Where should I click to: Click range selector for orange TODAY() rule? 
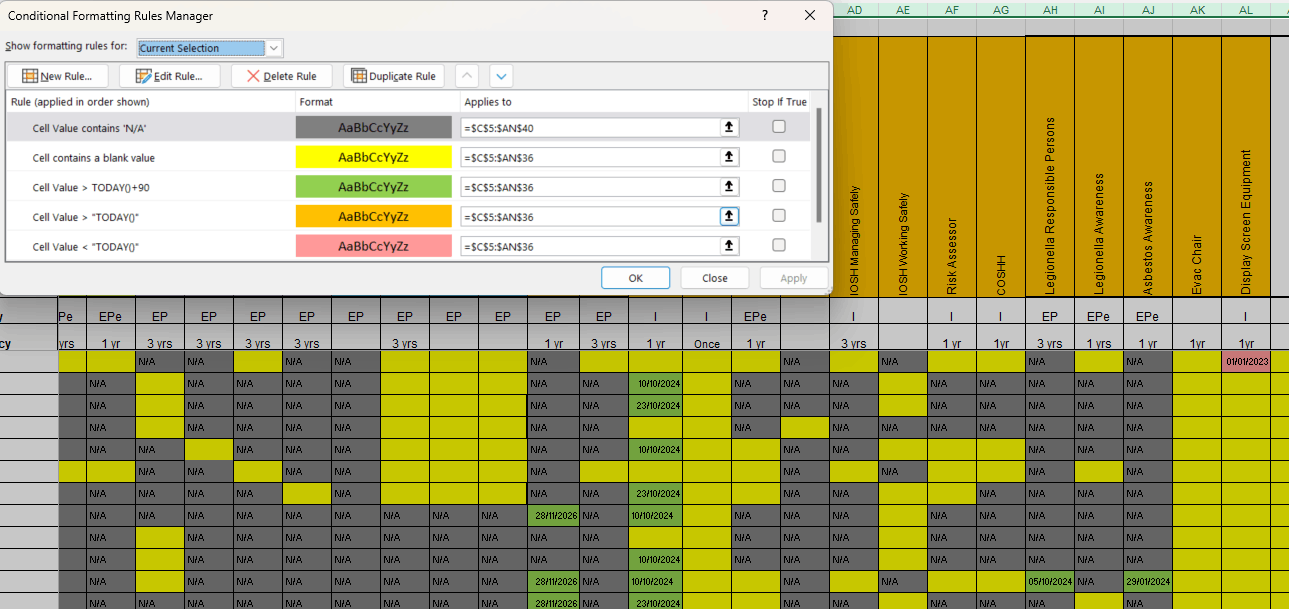pos(729,216)
